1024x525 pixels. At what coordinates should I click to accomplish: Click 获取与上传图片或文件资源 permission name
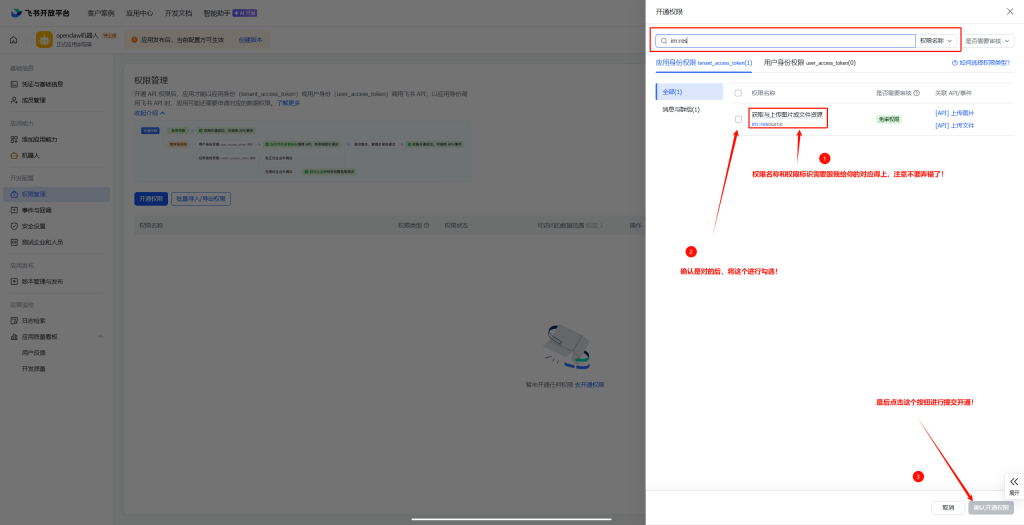coord(787,114)
